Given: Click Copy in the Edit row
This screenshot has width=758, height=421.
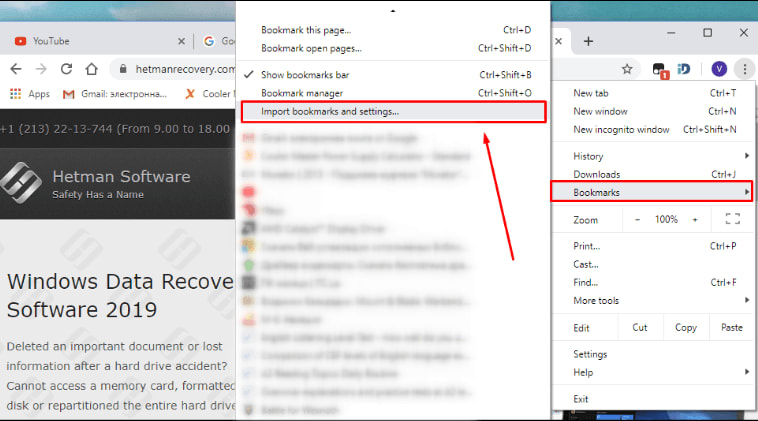Looking at the screenshot, I should 685,328.
